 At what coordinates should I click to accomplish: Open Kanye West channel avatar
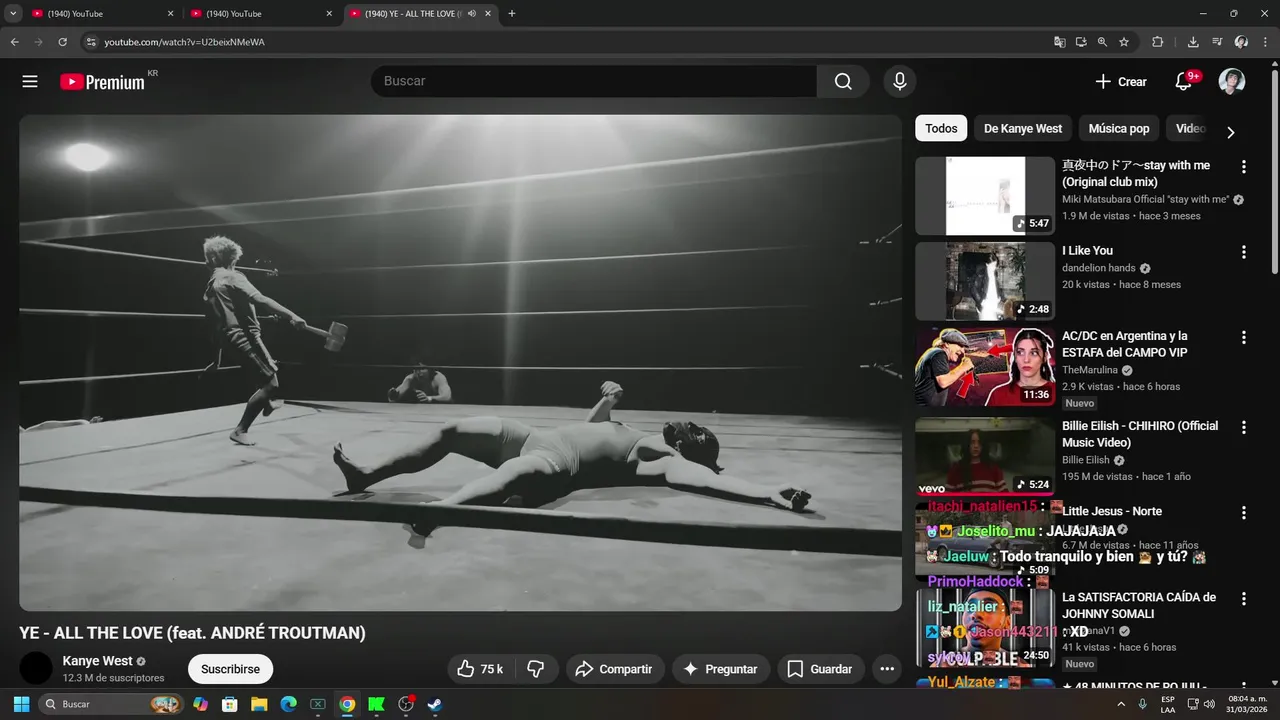pos(36,668)
